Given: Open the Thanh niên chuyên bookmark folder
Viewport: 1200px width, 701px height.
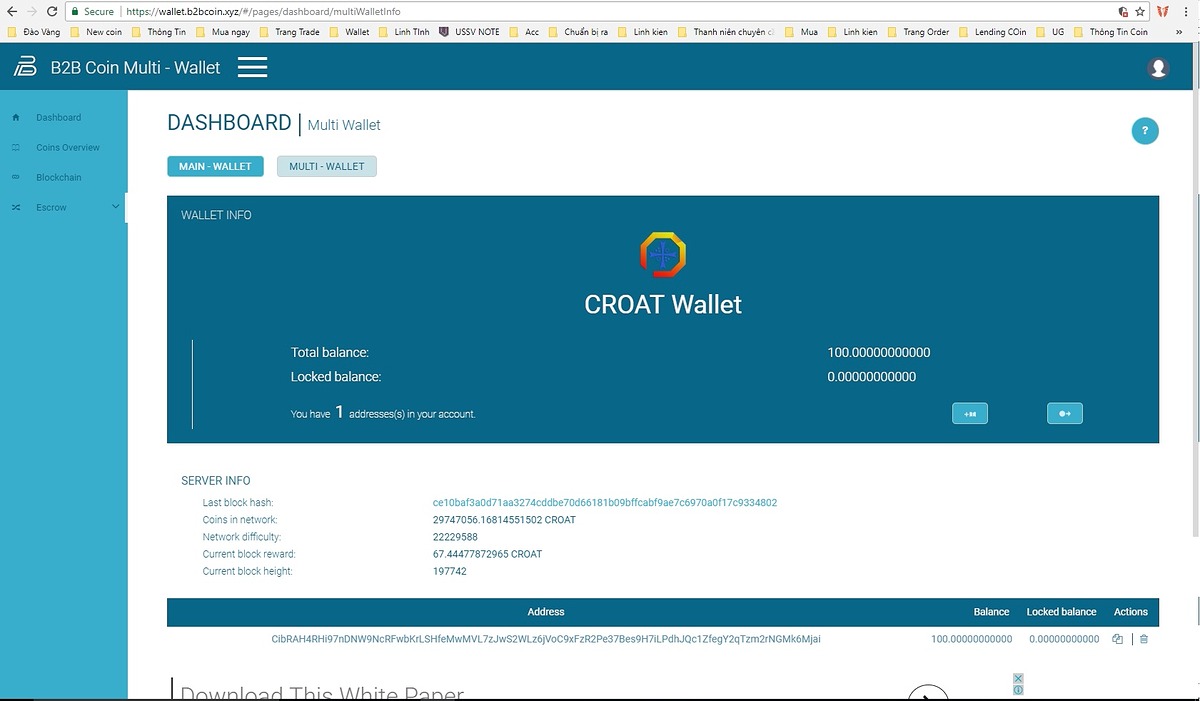Looking at the screenshot, I should (726, 32).
